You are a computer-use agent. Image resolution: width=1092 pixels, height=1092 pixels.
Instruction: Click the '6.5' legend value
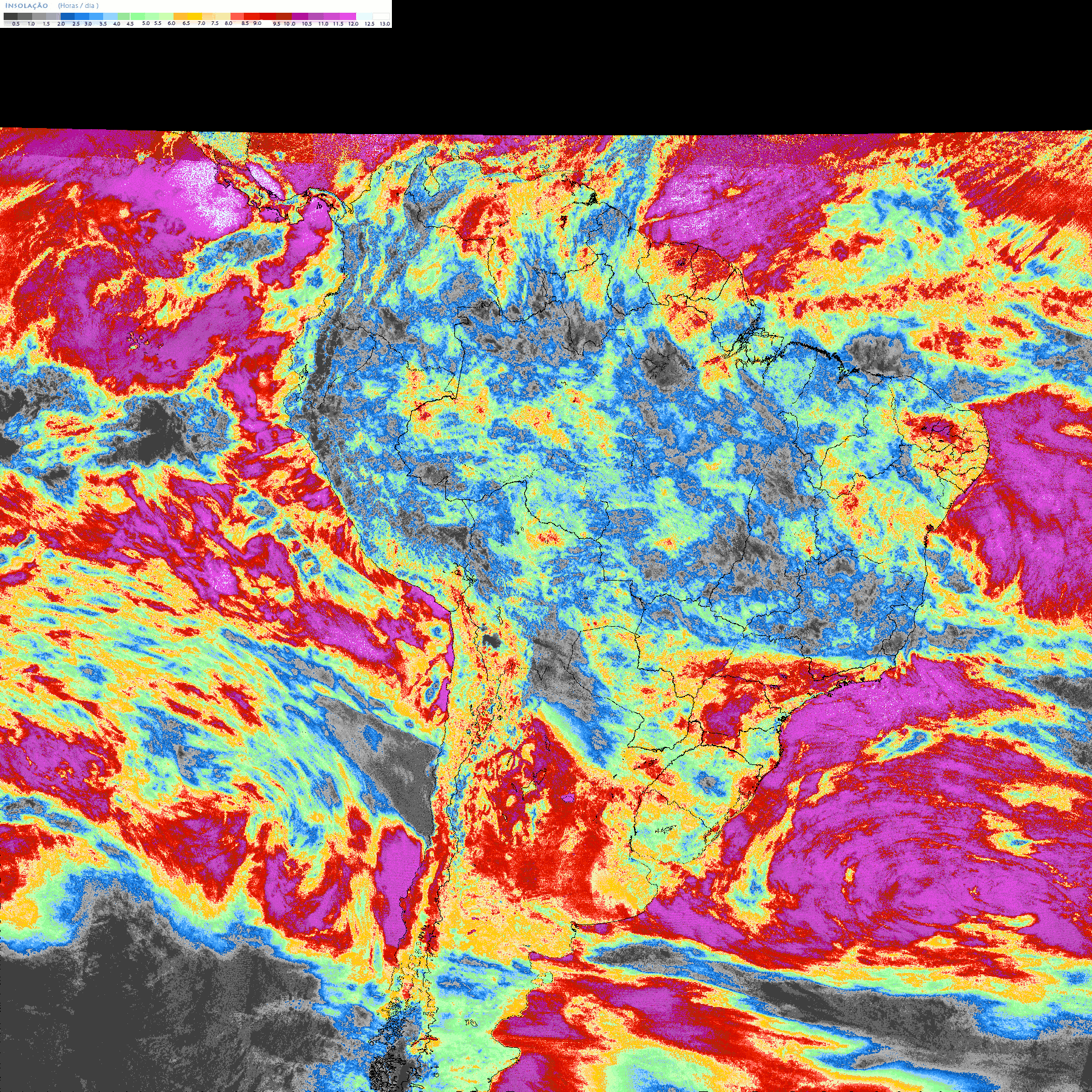click(186, 23)
